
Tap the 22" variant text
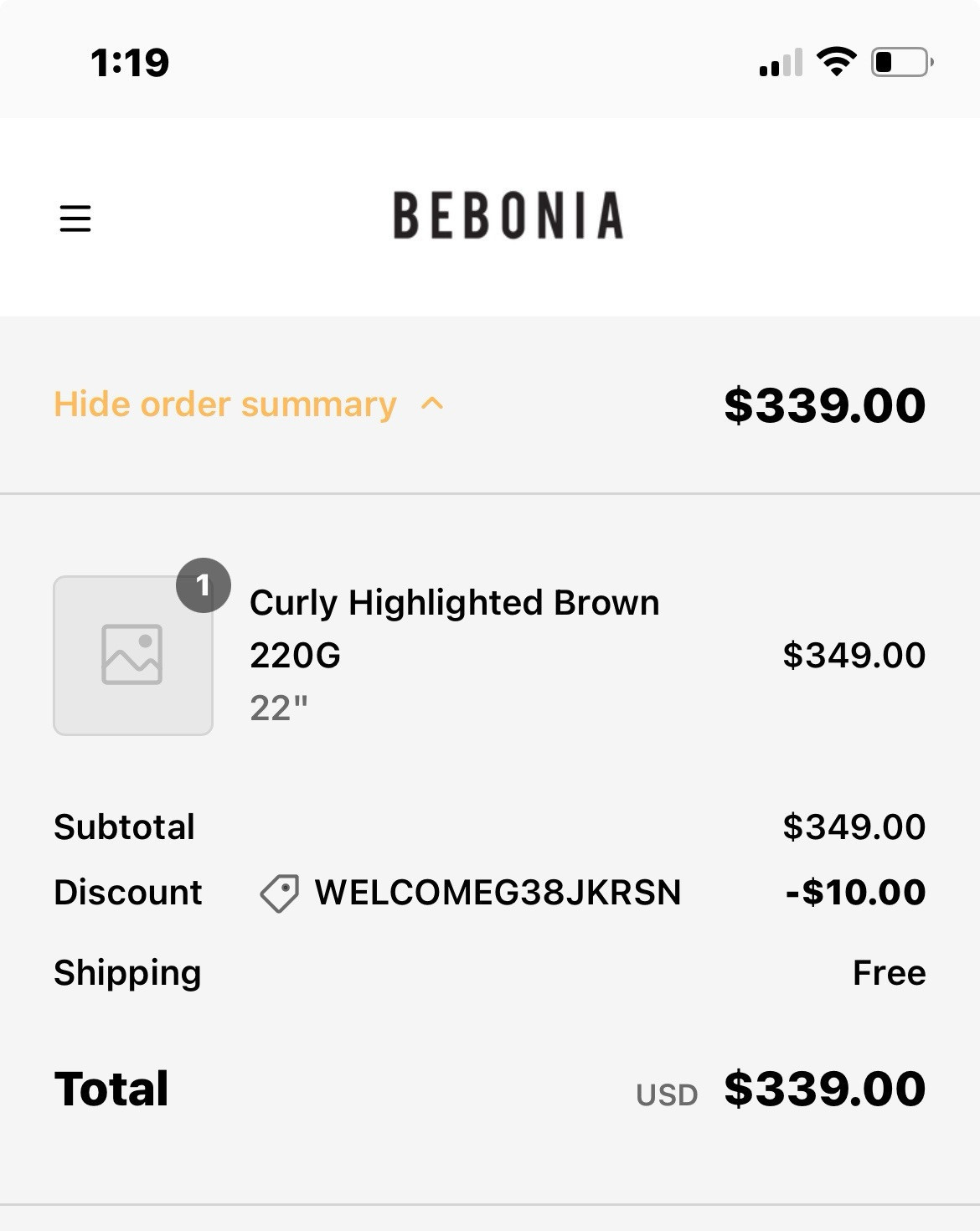pos(279,708)
